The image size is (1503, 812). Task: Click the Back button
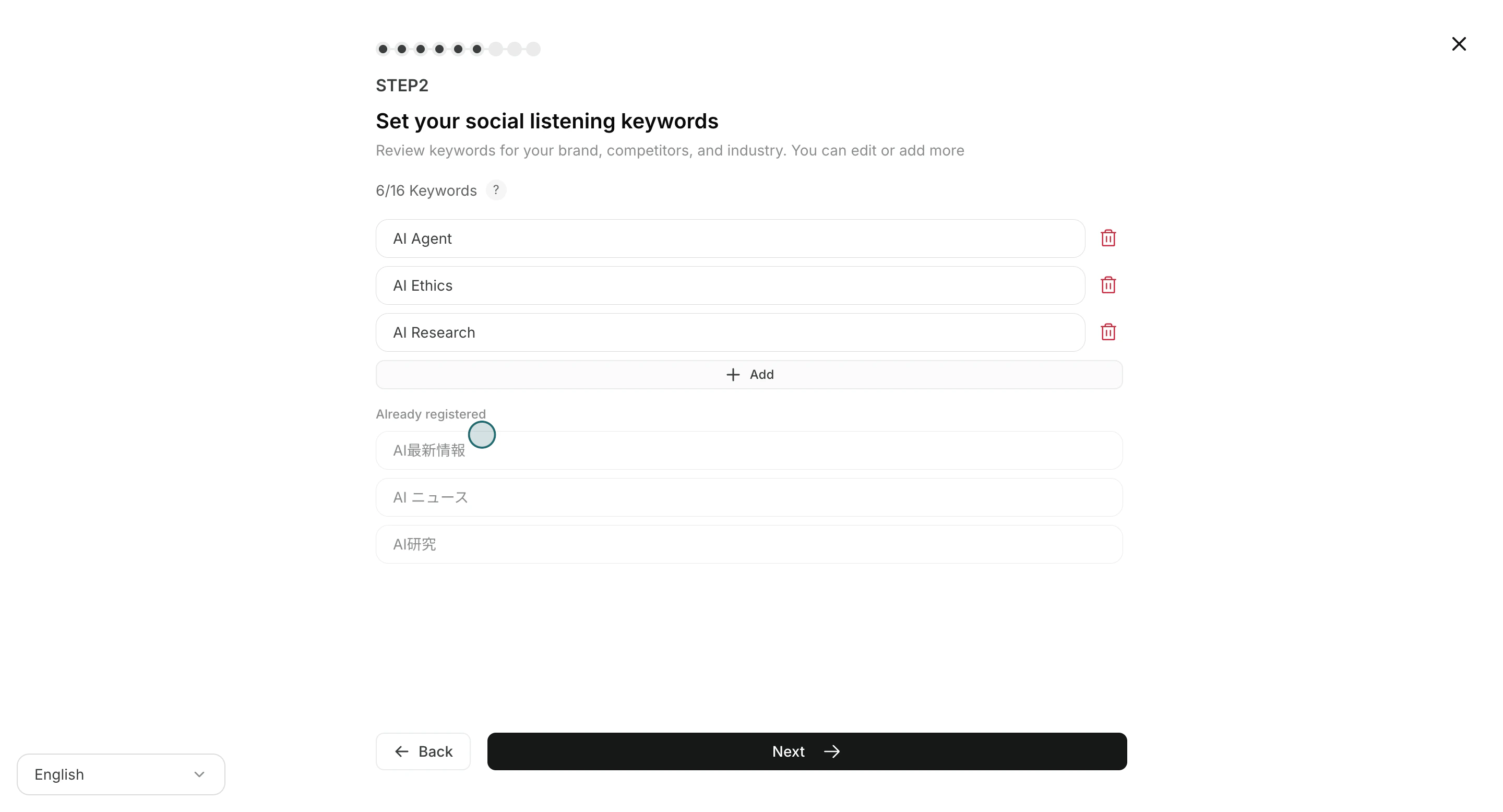click(x=422, y=751)
